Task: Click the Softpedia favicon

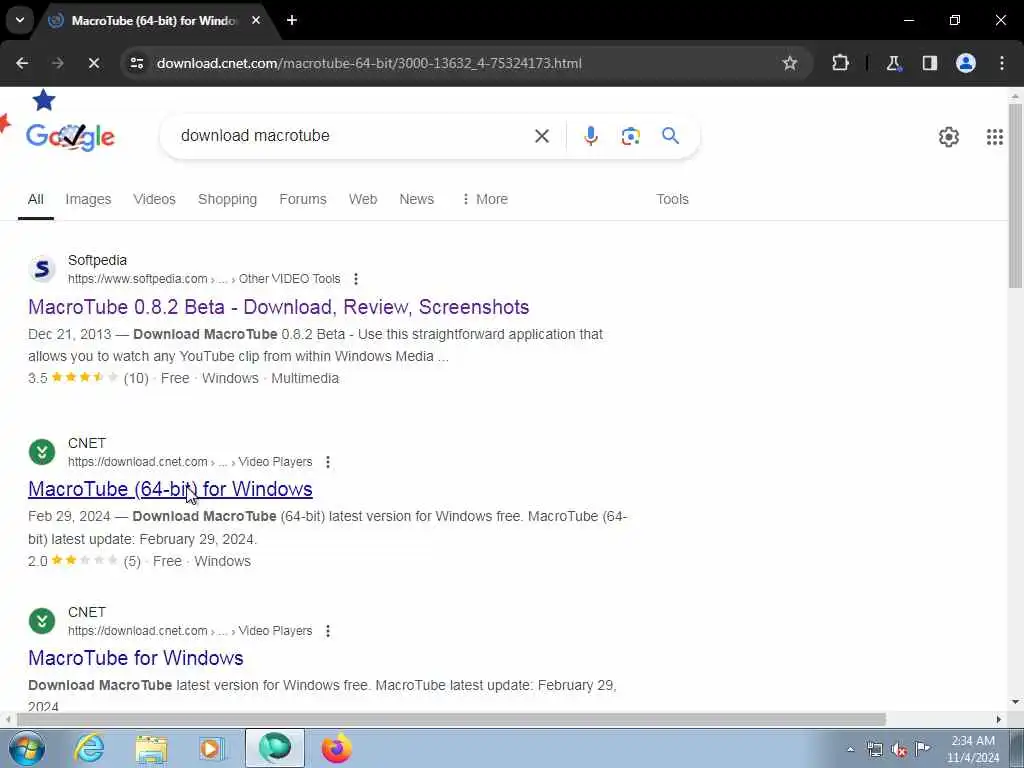Action: click(42, 269)
